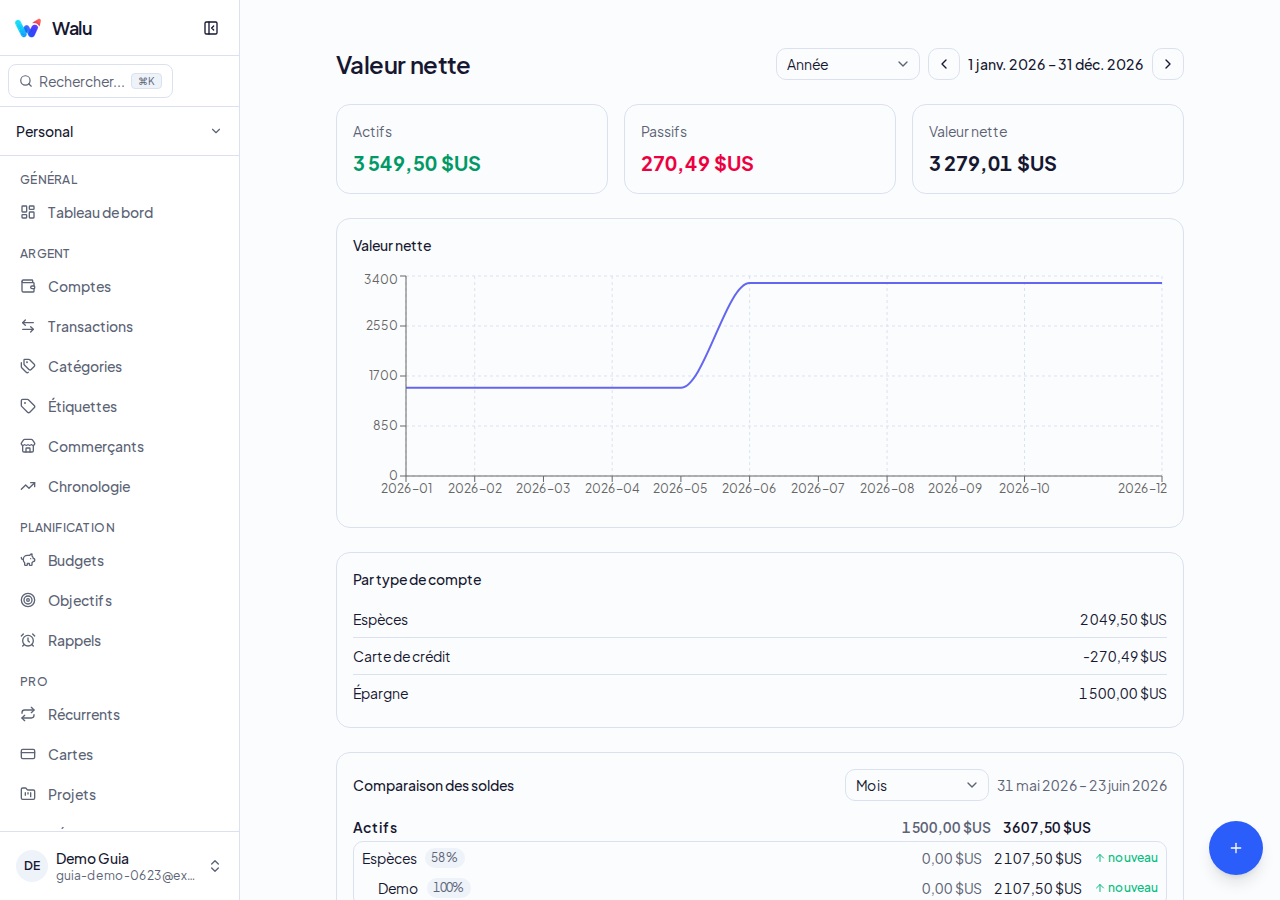The width and height of the screenshot is (1280, 900).
Task: Expand the Demo Guia account menu
Action: (120, 866)
